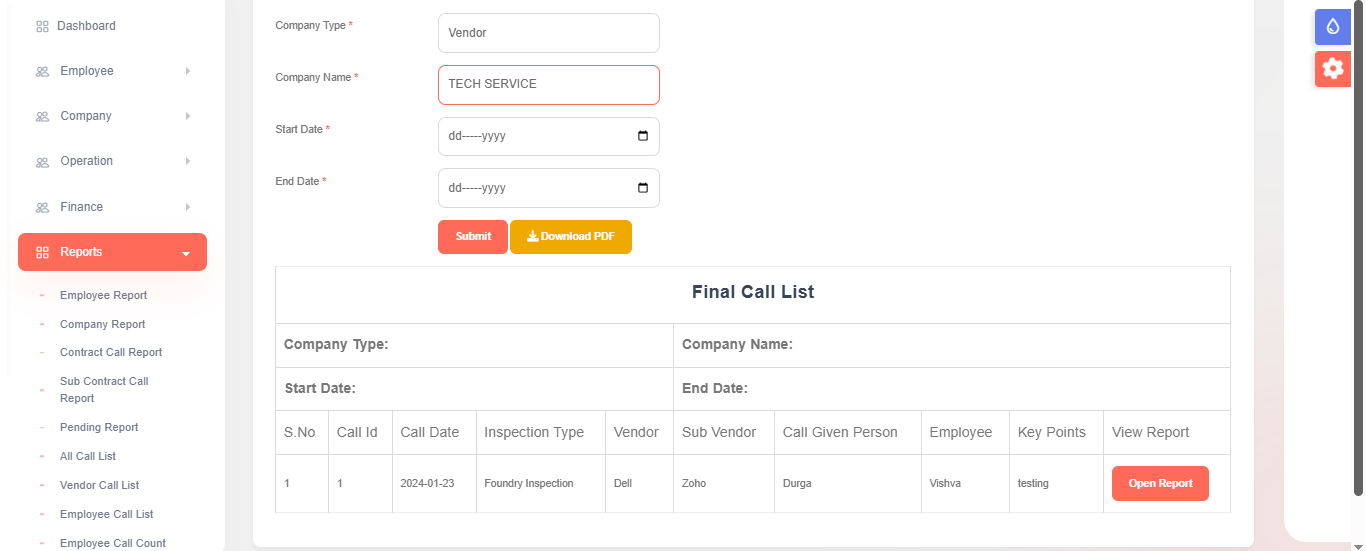This screenshot has width=1366, height=551.
Task: Click the blue droplet theme icon
Action: [x=1332, y=27]
